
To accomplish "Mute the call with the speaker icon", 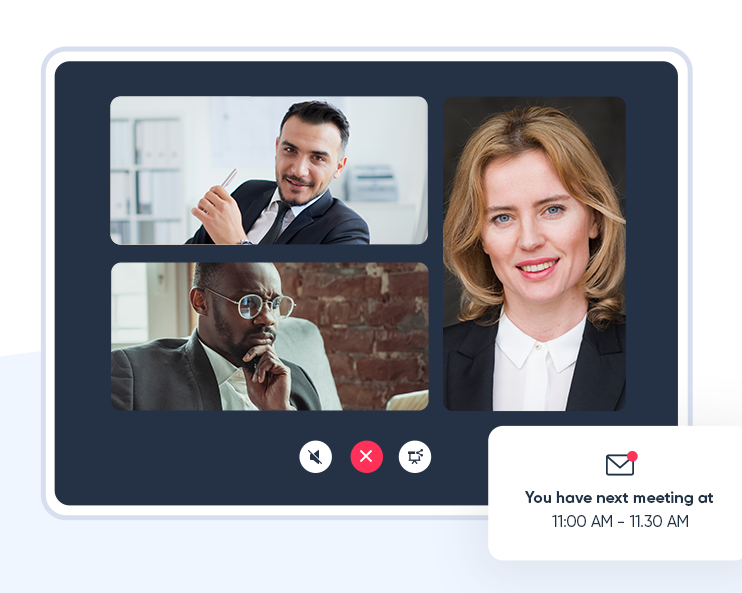I will coord(316,457).
